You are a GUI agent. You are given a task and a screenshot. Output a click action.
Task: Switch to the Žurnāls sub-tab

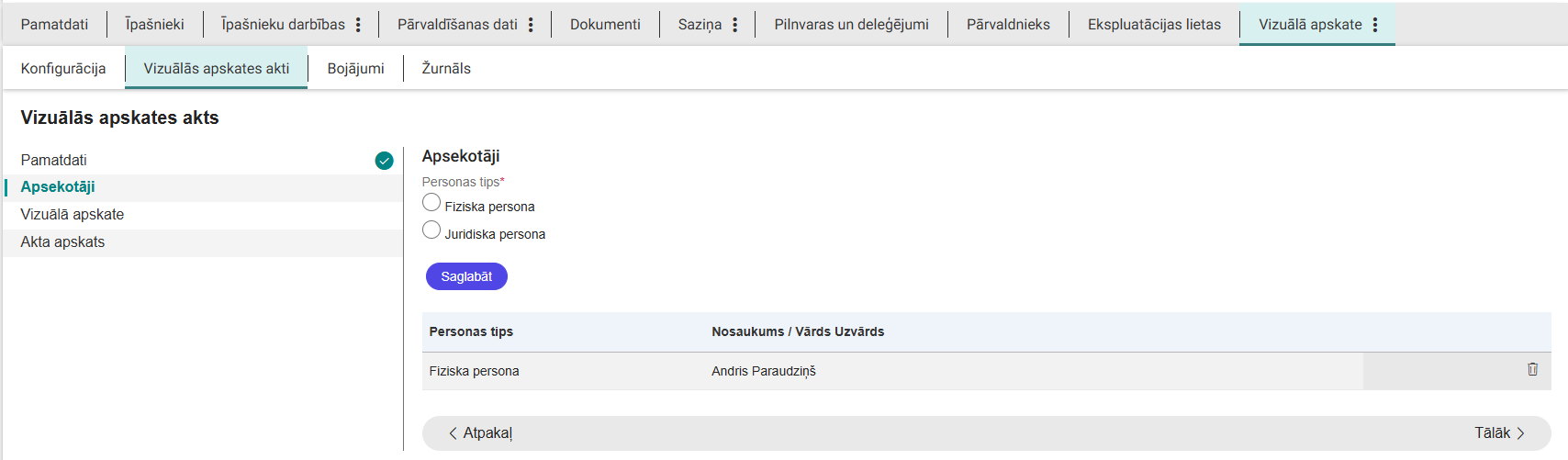(446, 69)
